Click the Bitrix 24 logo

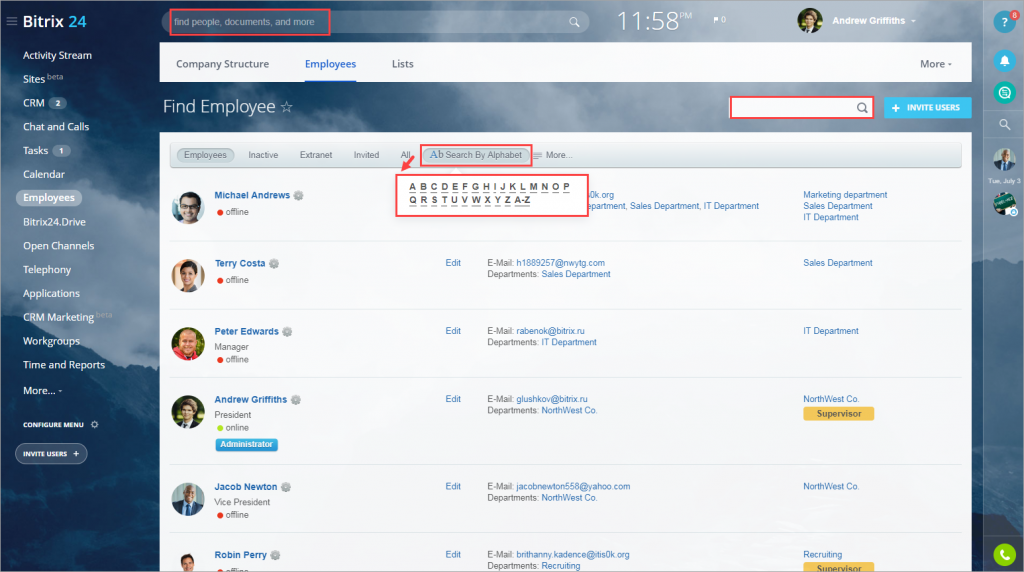coord(55,22)
